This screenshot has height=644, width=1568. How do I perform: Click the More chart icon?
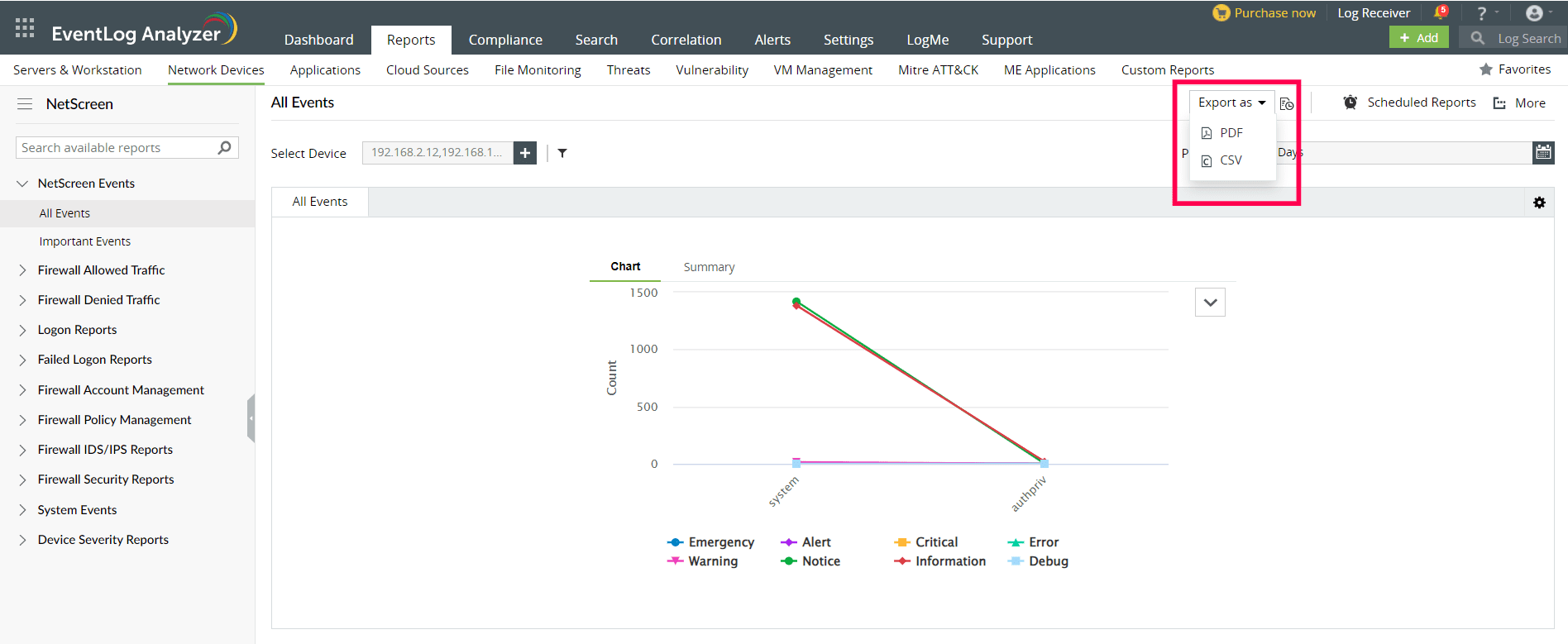click(x=1499, y=103)
